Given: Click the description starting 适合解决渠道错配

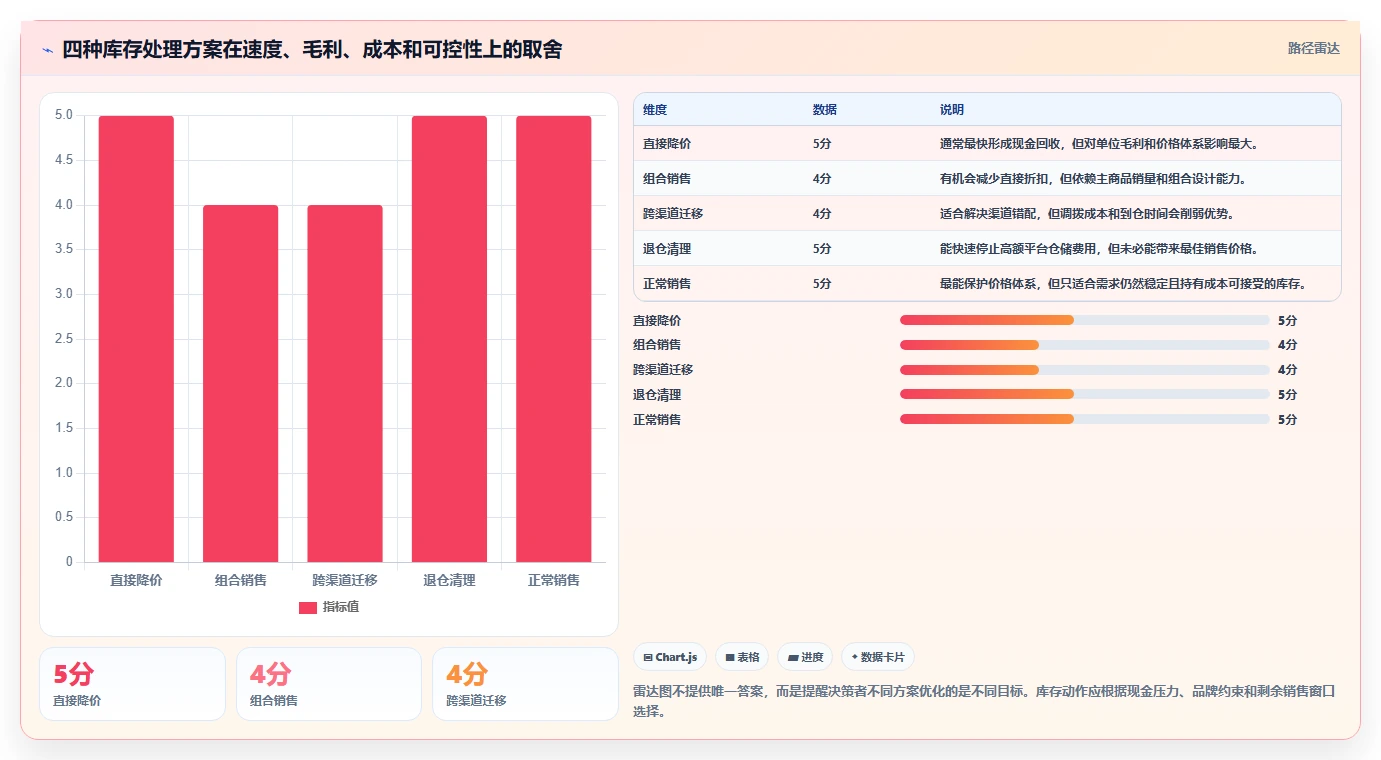Looking at the screenshot, I should [1087, 214].
